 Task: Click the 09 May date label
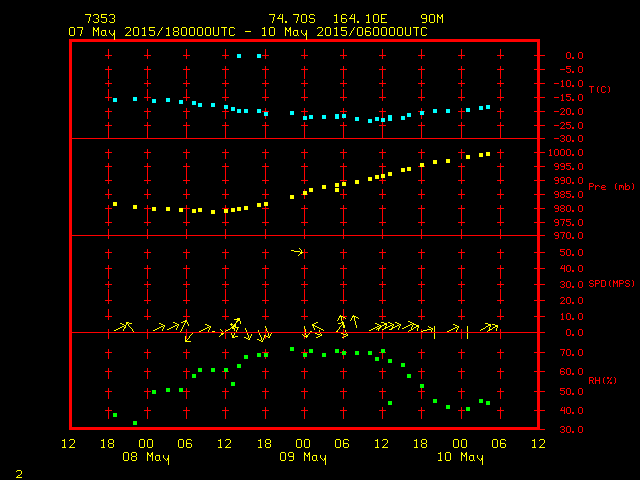(x=303, y=457)
